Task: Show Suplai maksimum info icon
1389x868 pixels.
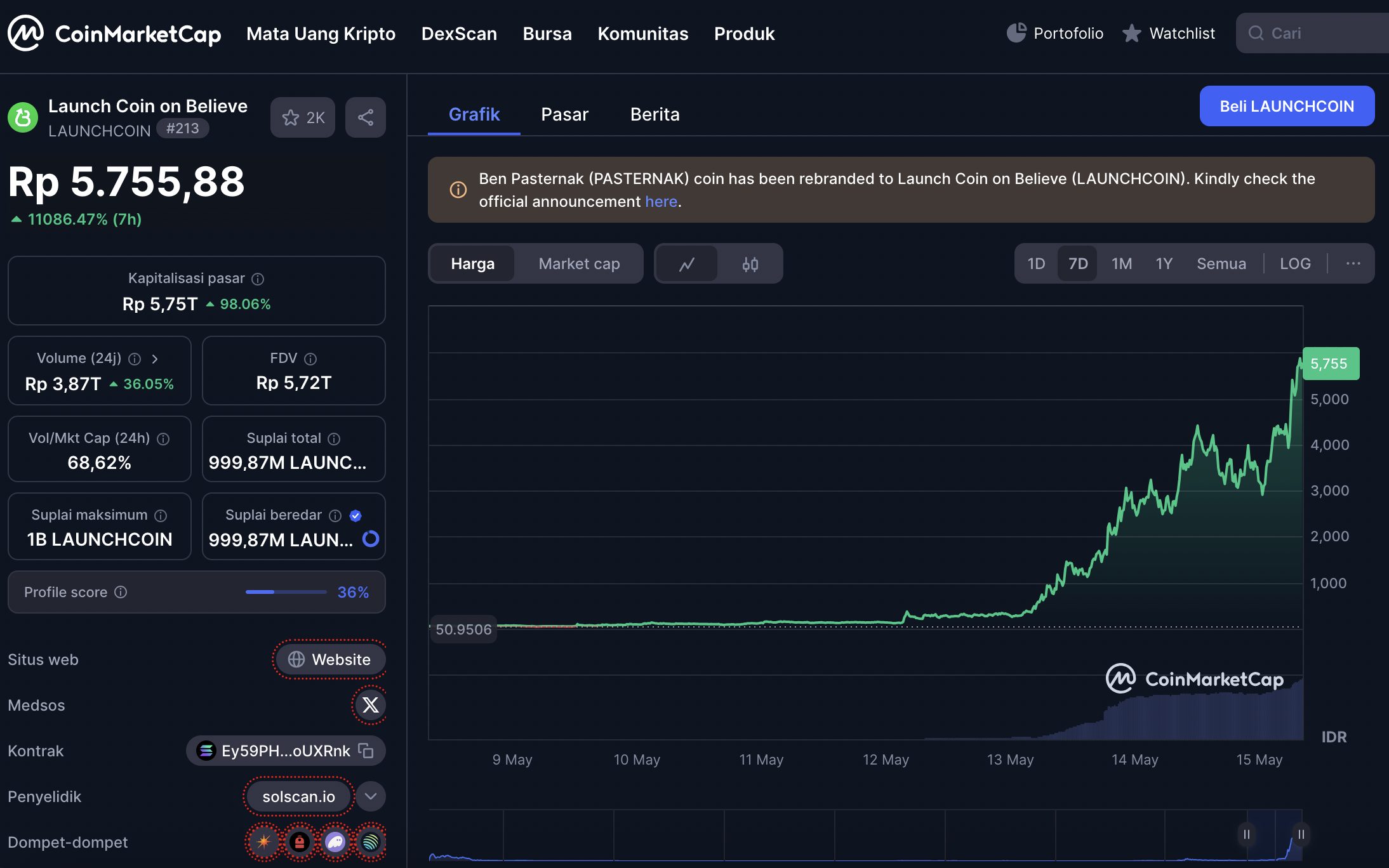Action: (x=161, y=515)
